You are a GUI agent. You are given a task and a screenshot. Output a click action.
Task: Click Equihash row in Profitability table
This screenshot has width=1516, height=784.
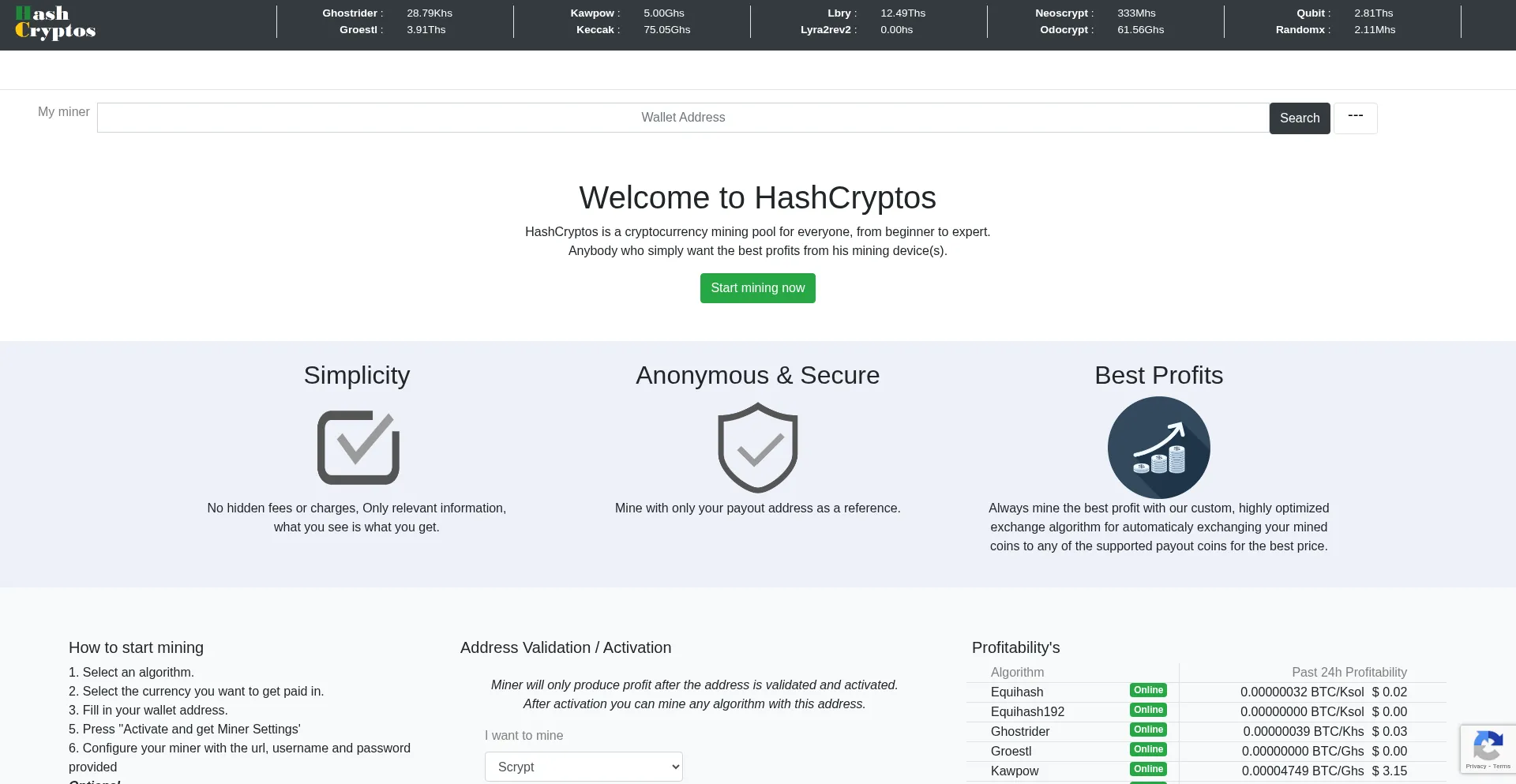point(1206,692)
